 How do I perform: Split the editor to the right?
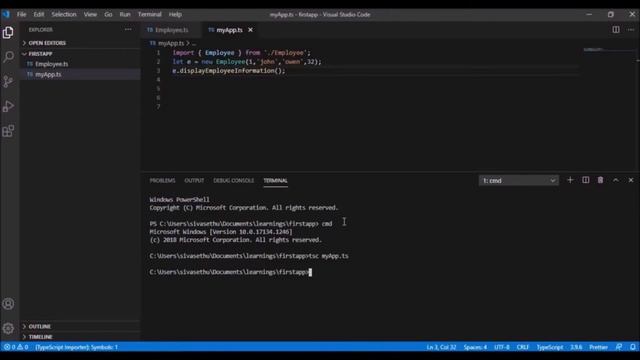coord(616,30)
